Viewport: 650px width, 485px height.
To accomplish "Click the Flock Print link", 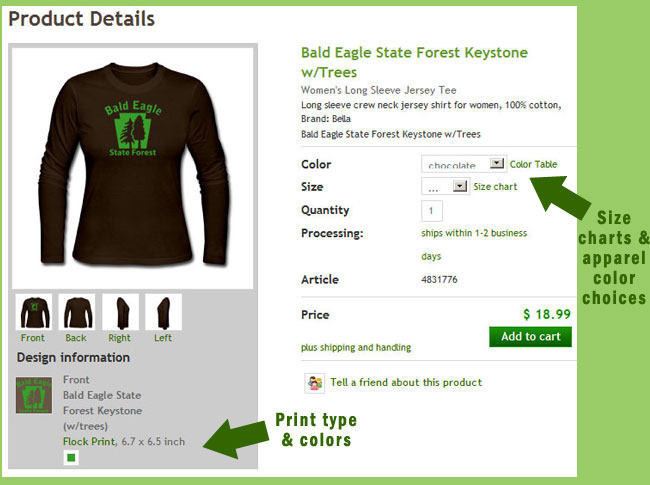I will click(x=87, y=441).
